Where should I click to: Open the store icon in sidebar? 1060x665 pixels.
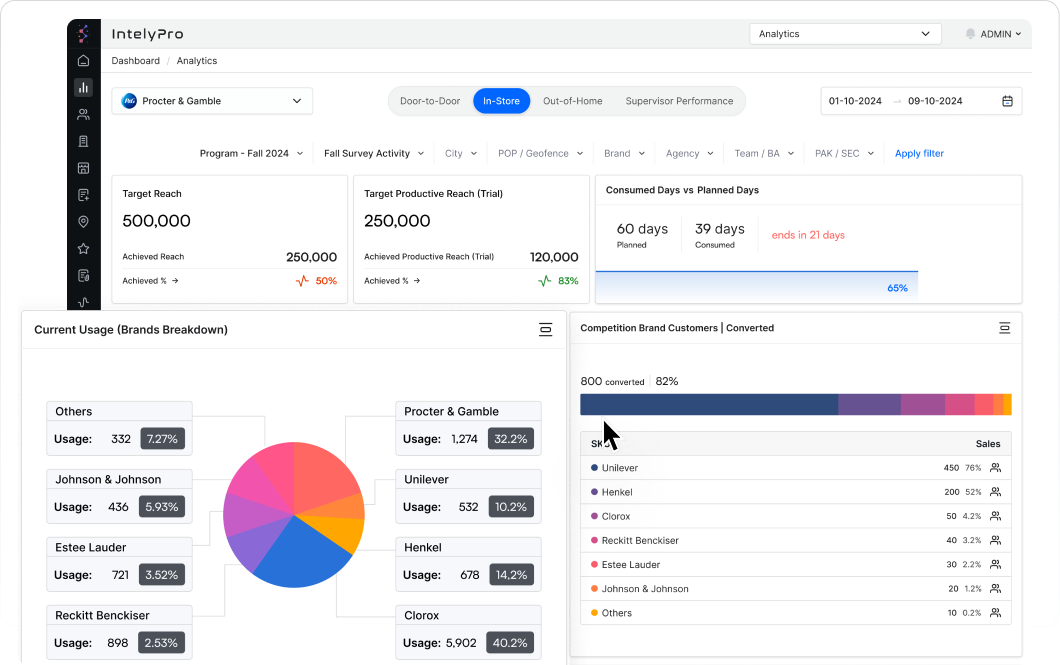[83, 168]
